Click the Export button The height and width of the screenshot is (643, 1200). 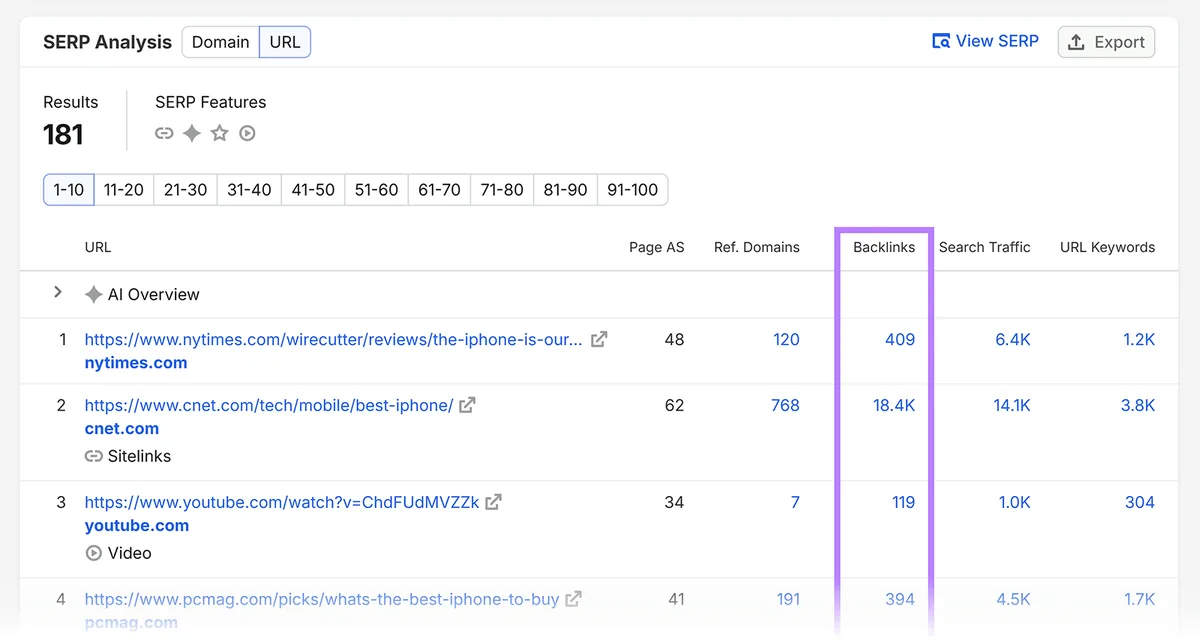point(1106,42)
